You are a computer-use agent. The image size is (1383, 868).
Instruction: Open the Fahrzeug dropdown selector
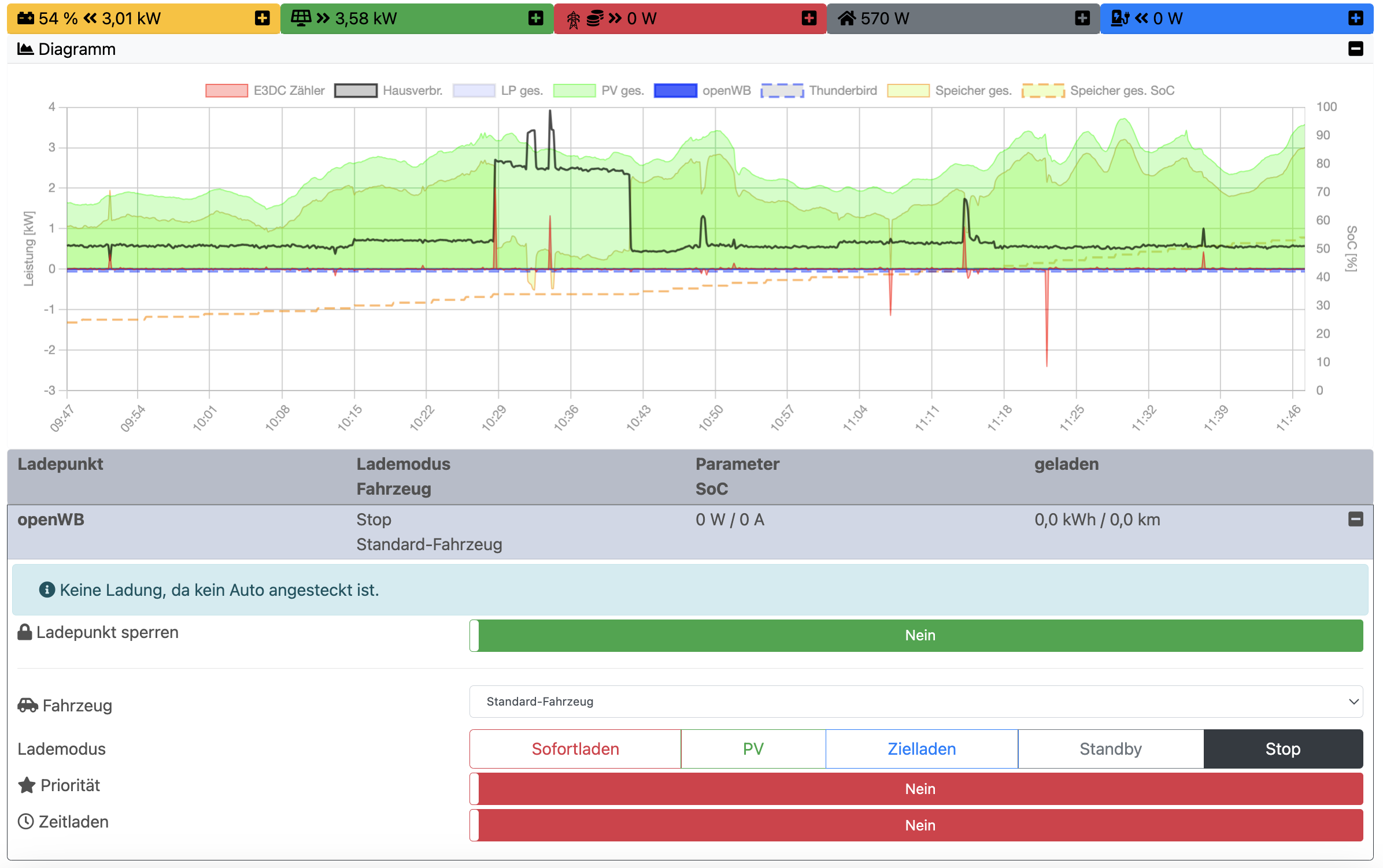[916, 702]
